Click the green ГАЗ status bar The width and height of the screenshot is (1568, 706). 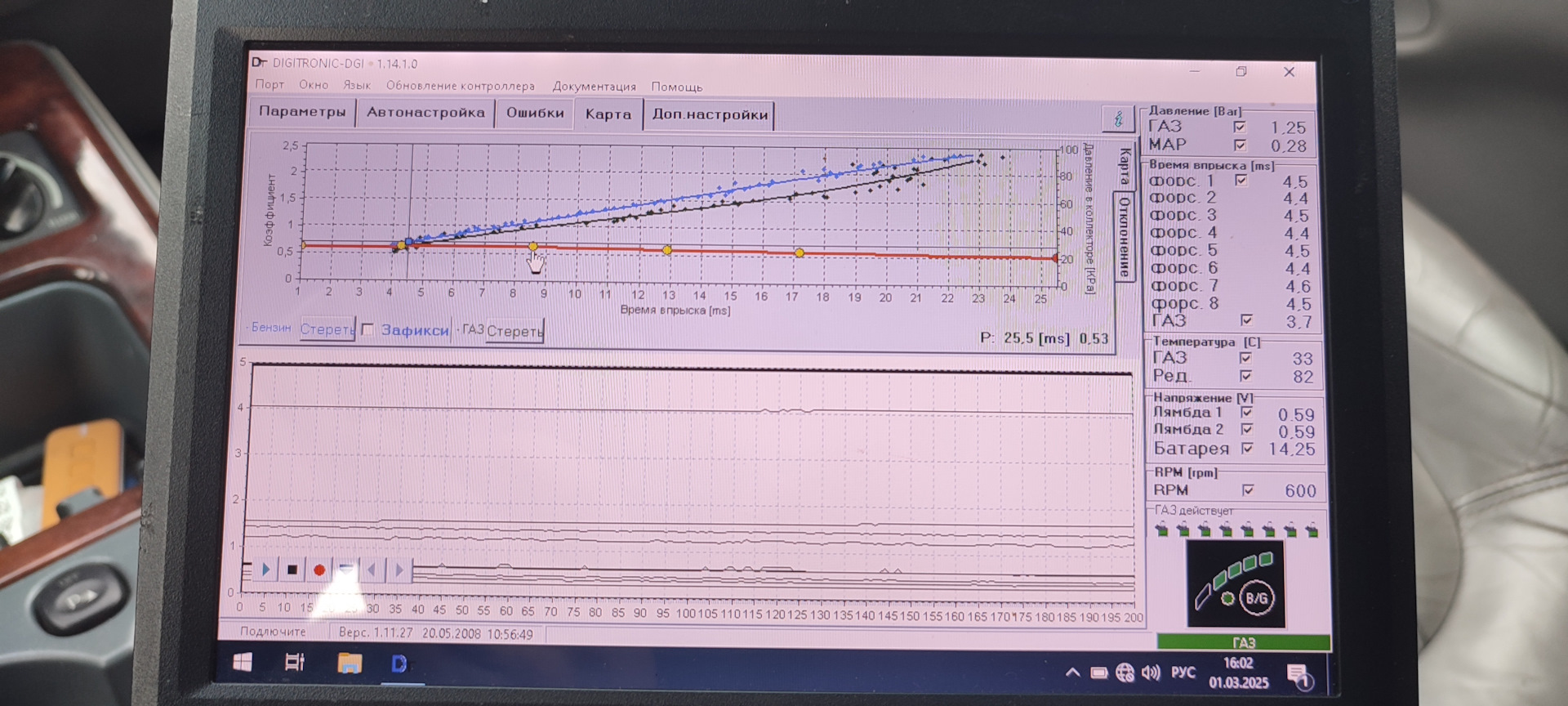tap(1243, 642)
